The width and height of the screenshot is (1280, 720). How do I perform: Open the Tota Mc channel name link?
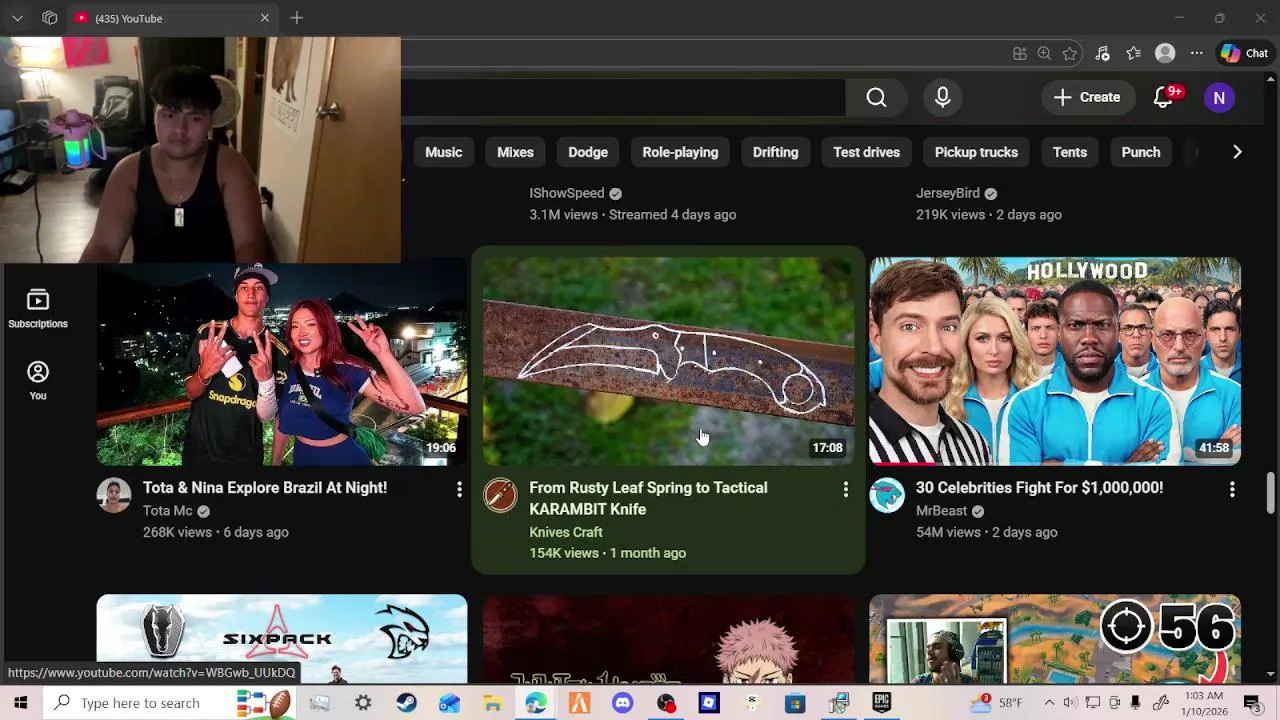(168, 511)
